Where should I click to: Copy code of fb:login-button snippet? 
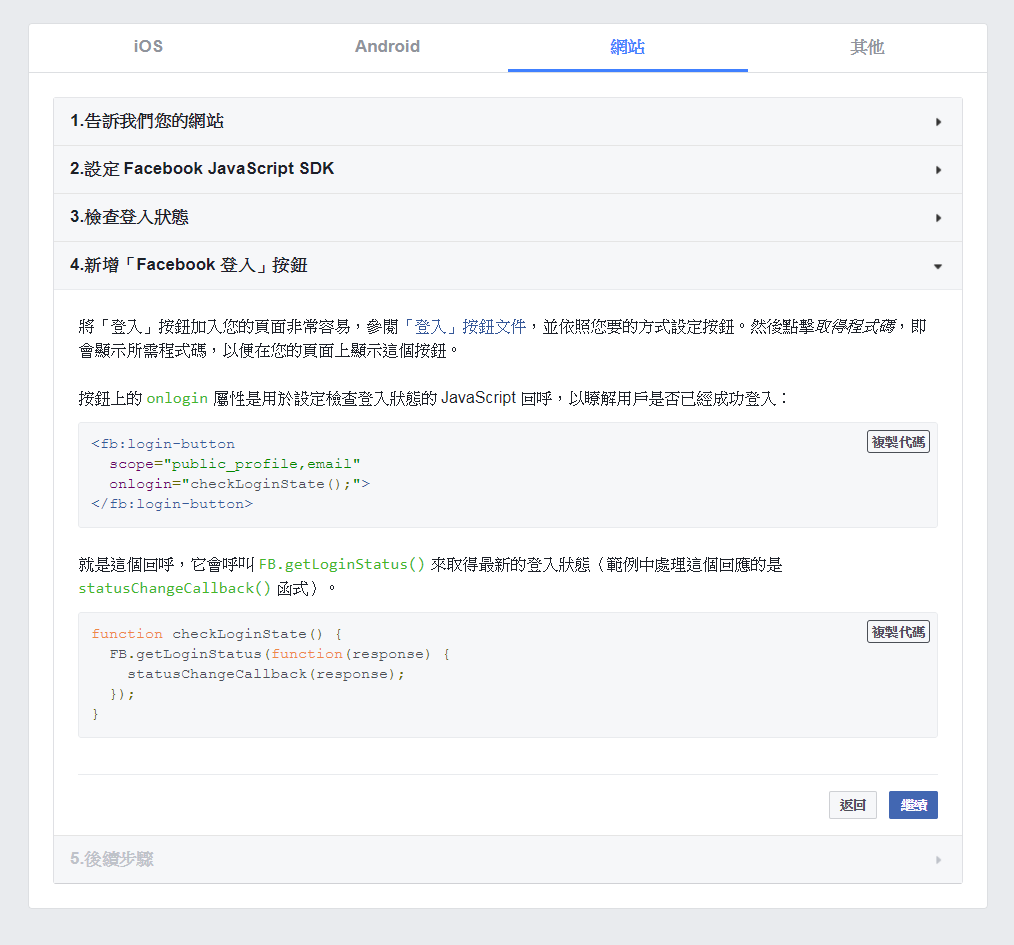(898, 442)
